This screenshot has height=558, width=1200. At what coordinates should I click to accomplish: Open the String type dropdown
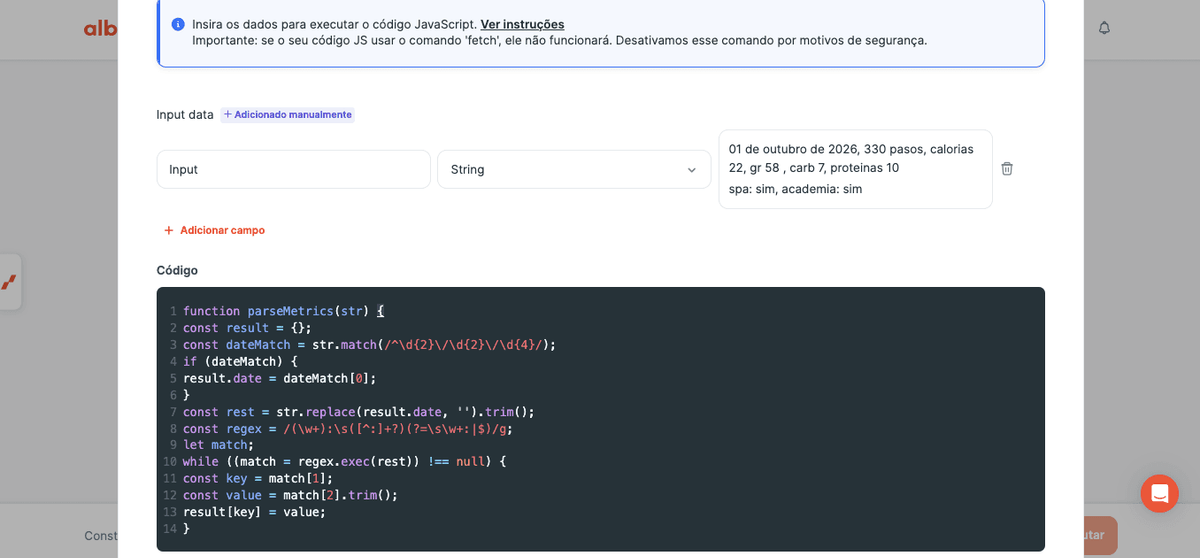574,169
